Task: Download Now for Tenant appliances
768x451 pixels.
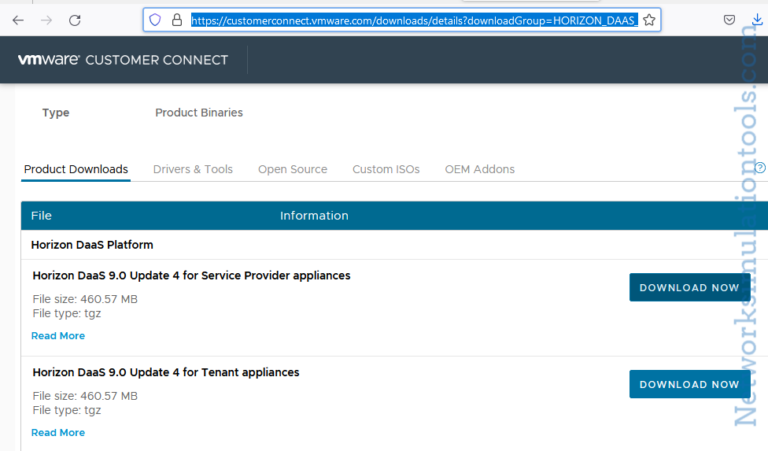Action: tap(689, 384)
